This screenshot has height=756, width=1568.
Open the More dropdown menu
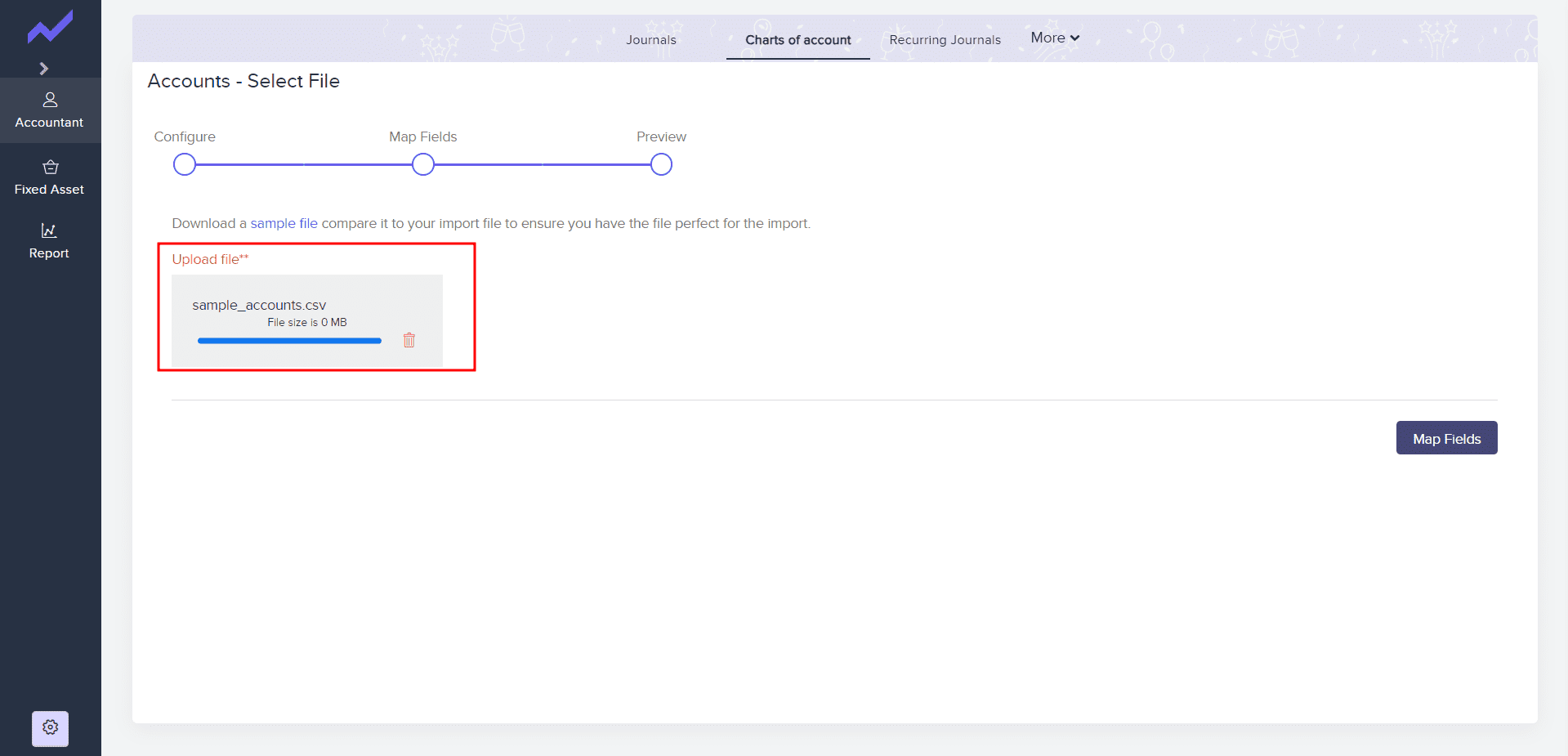click(1055, 38)
